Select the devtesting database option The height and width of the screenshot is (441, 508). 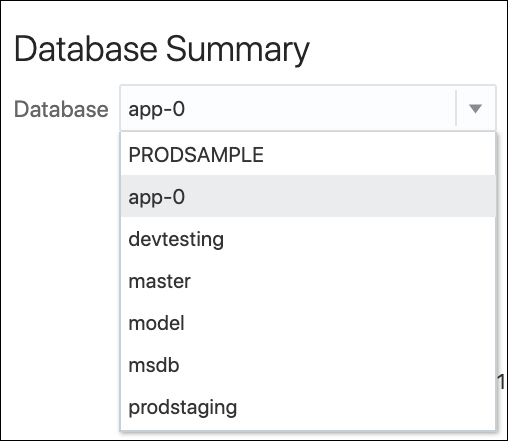pyautogui.click(x=308, y=239)
